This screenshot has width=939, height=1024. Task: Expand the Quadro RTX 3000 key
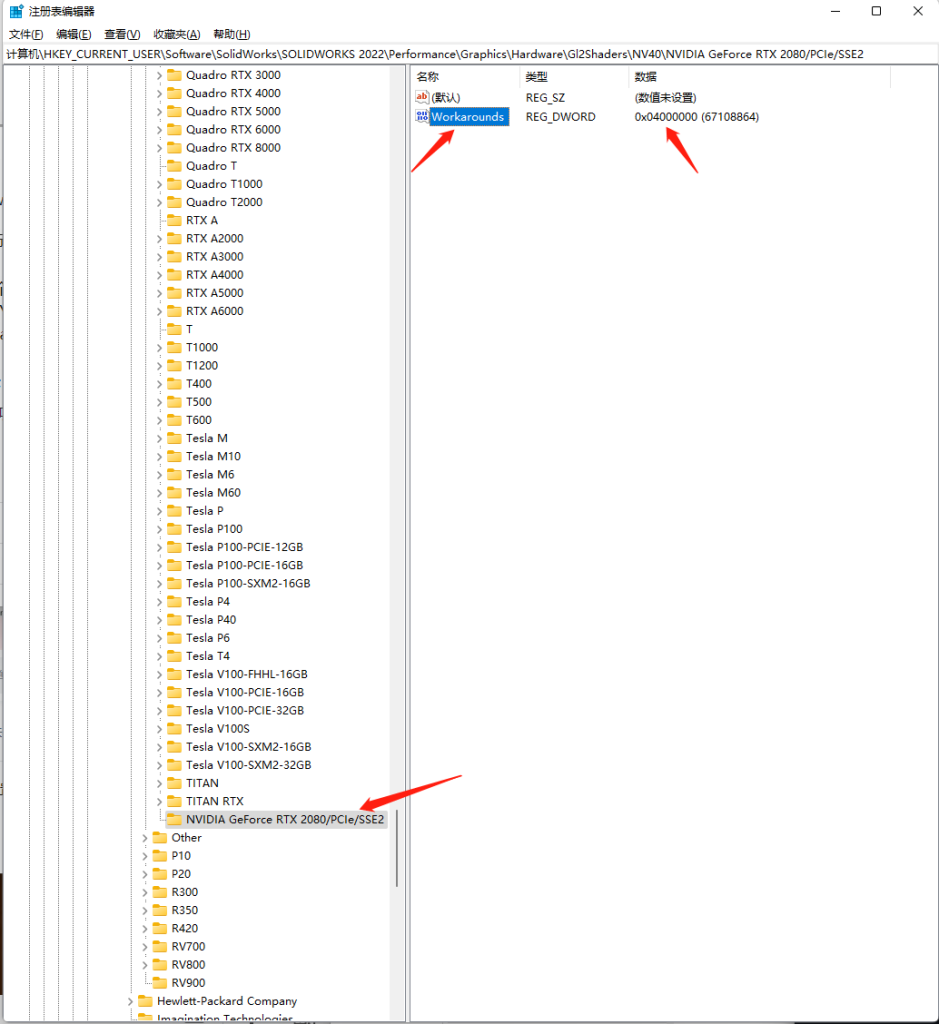pos(159,76)
